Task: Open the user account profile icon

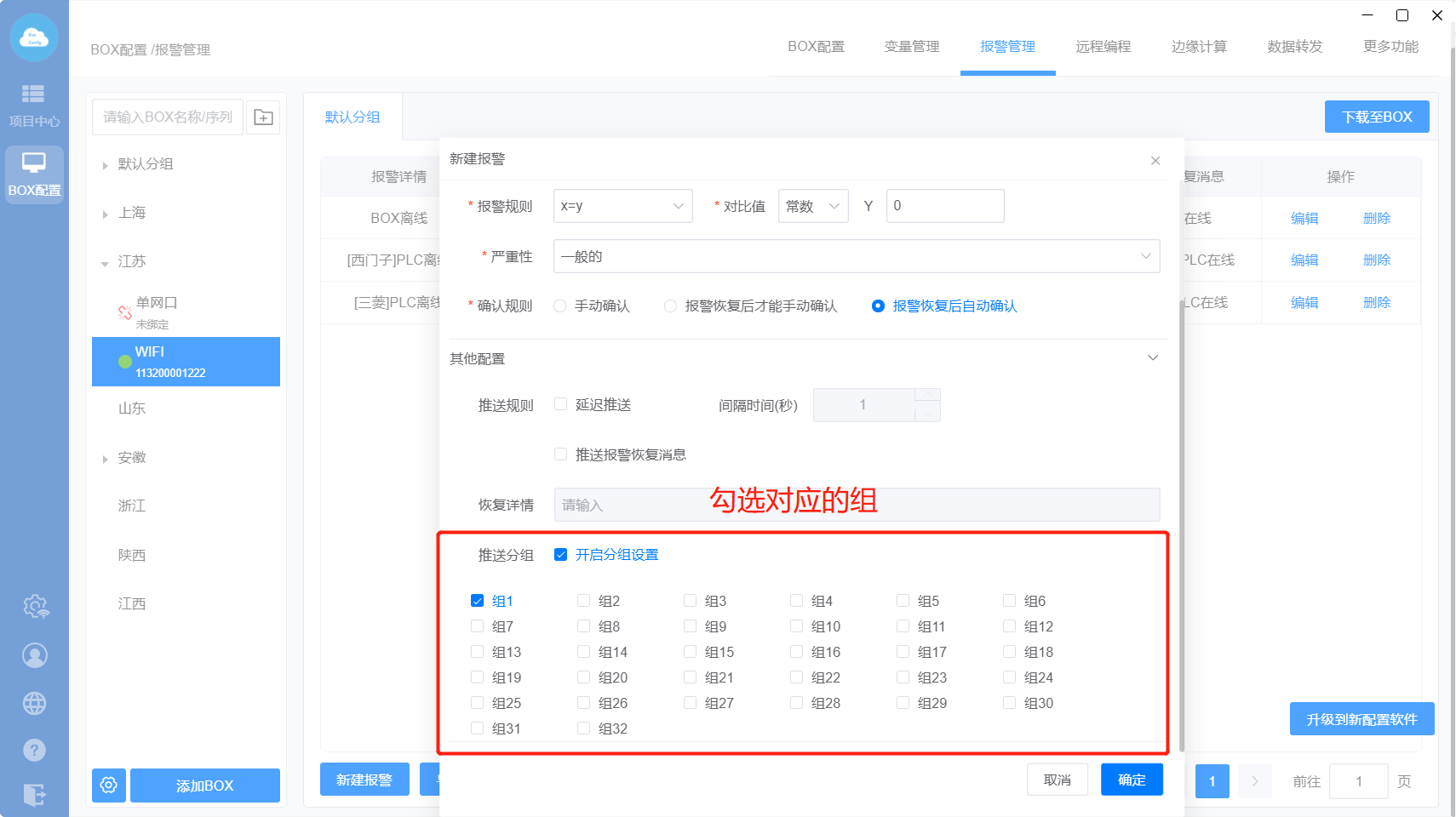Action: click(35, 655)
